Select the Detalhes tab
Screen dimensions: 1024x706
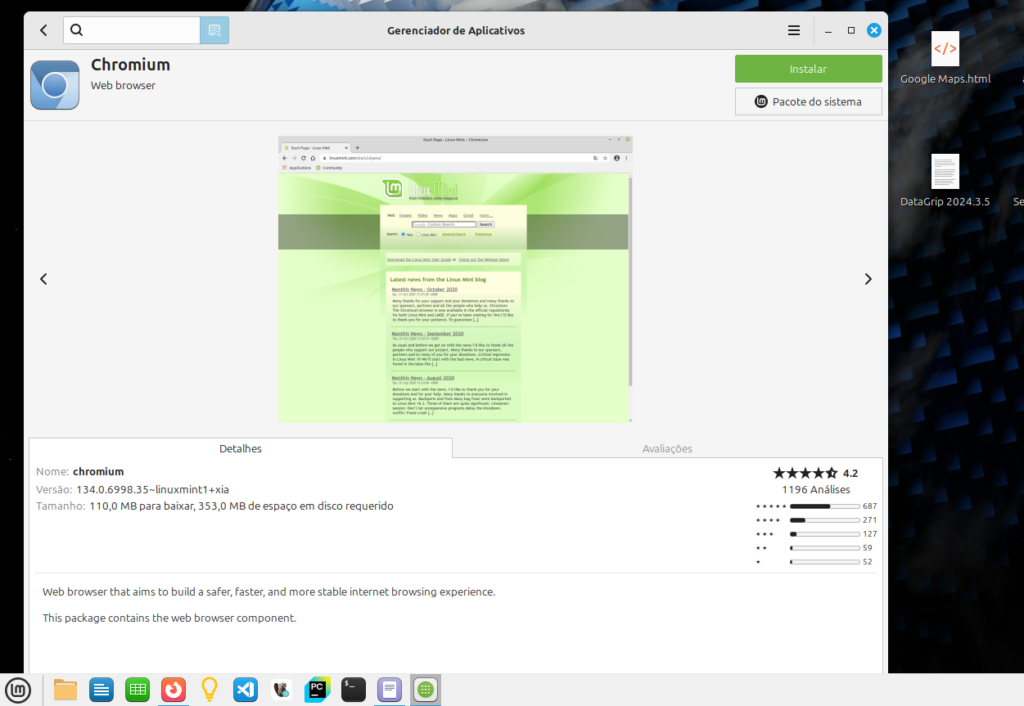(240, 449)
